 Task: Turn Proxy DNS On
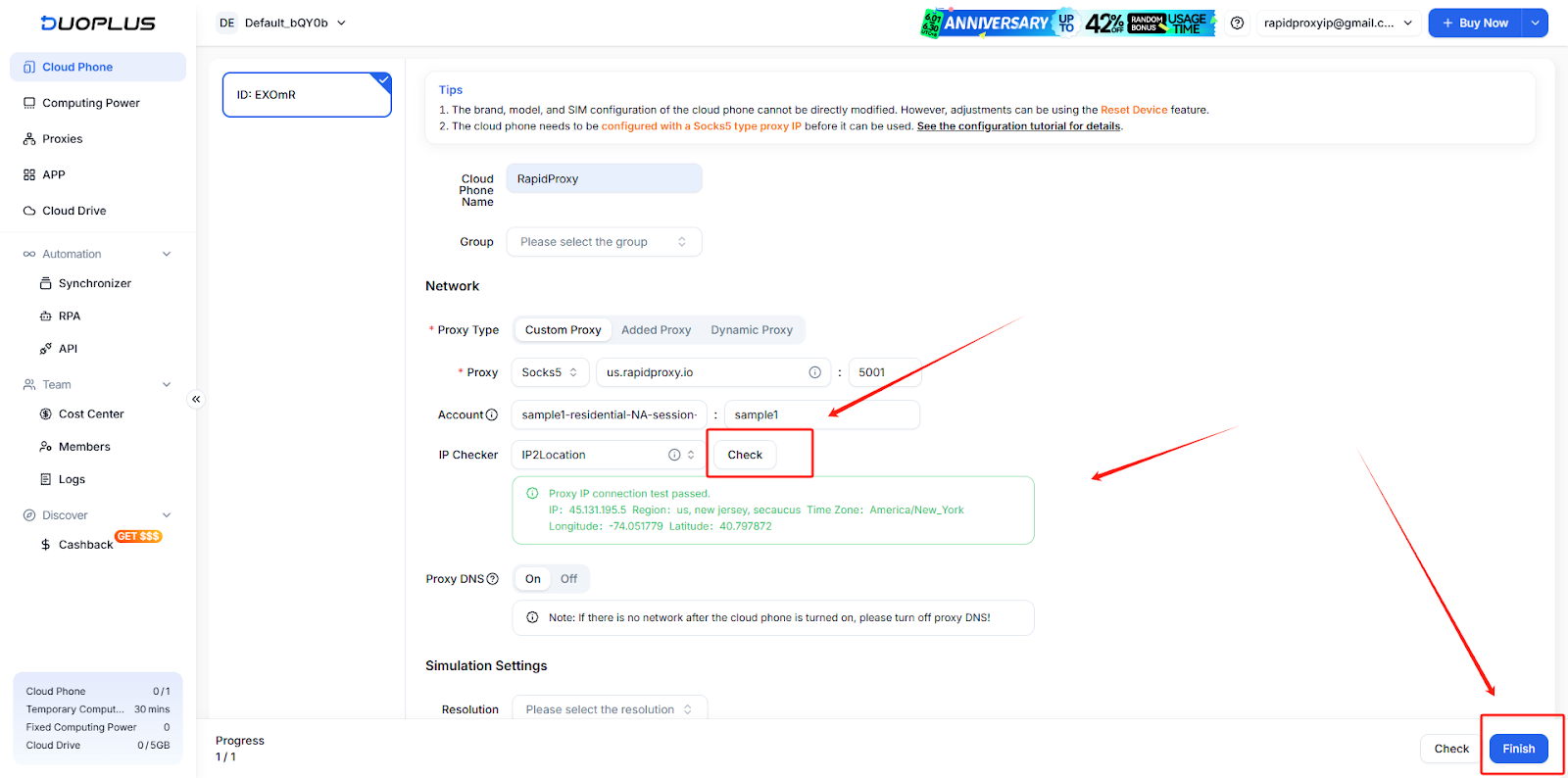click(x=533, y=579)
